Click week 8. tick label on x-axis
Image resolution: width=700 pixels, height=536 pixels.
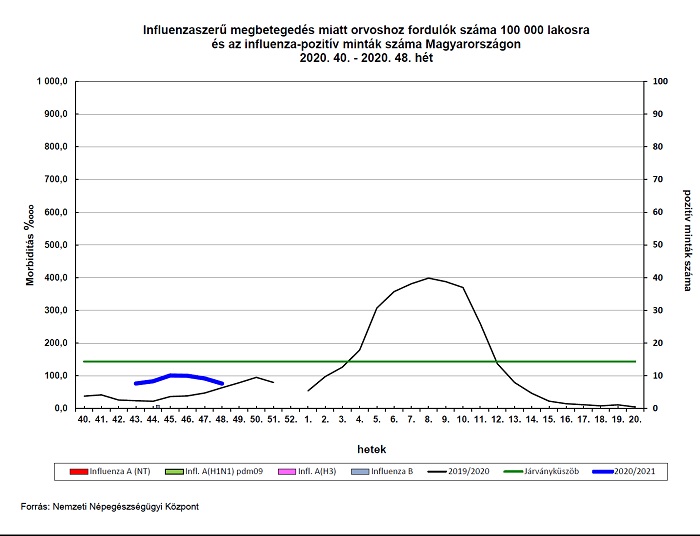pos(428,421)
